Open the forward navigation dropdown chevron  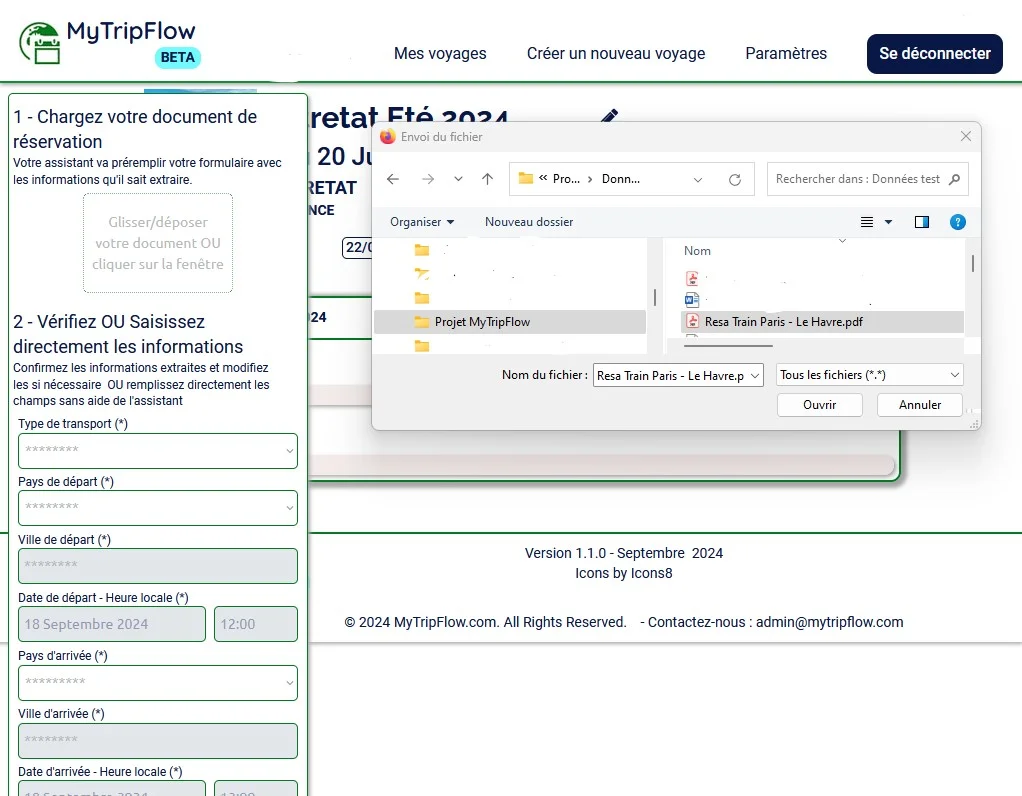coord(457,179)
